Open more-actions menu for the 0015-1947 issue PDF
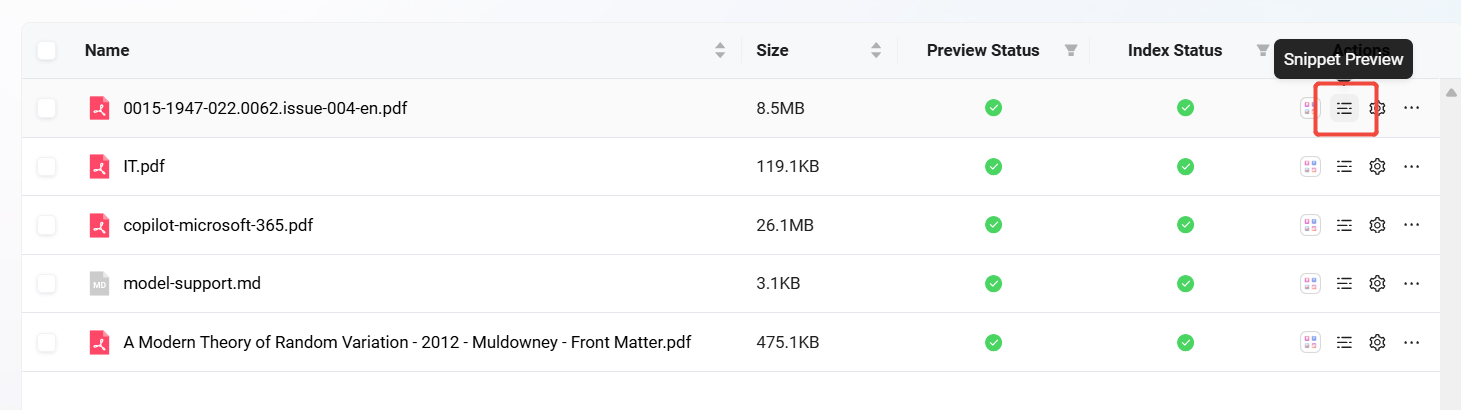The height and width of the screenshot is (410, 1461). [x=1412, y=108]
